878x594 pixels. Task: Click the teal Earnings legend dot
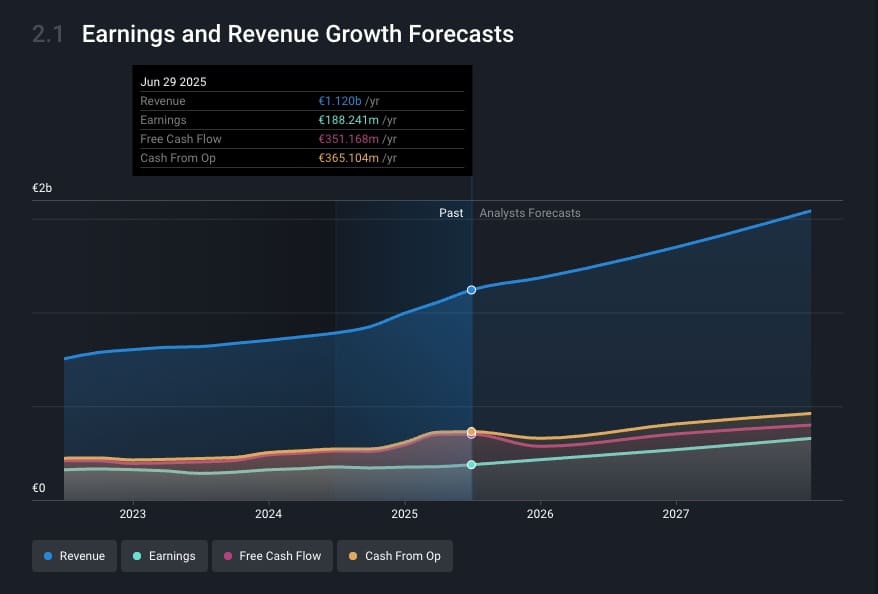(x=137, y=556)
